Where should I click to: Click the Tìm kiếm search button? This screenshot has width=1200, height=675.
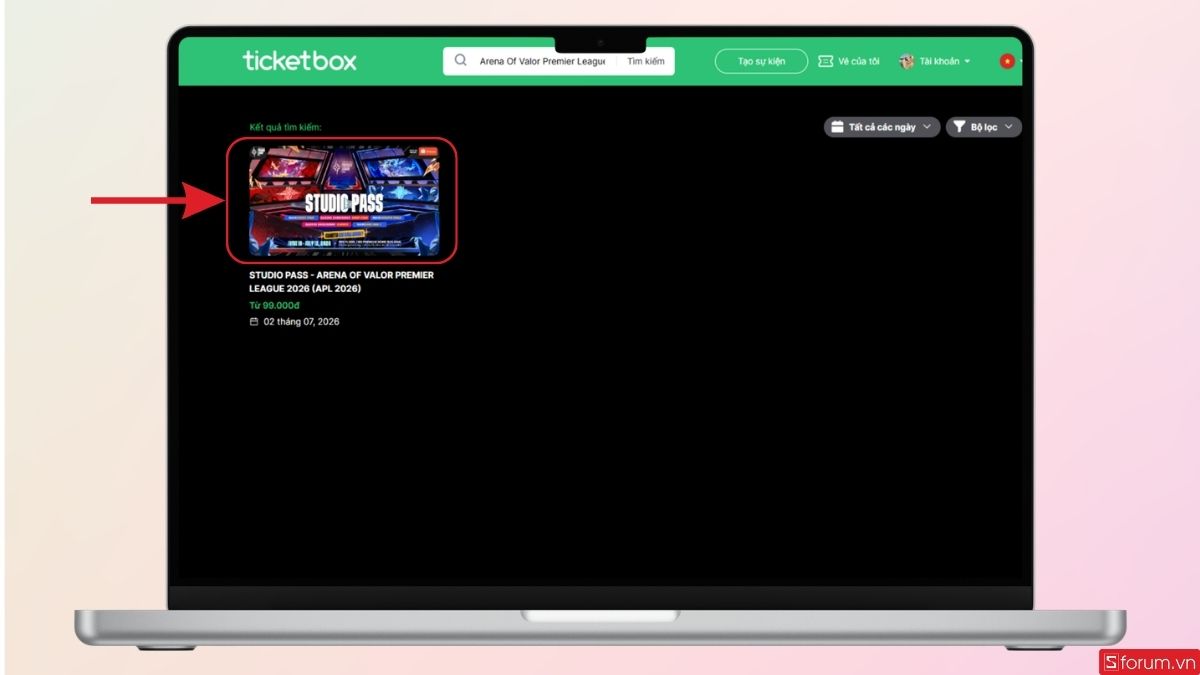tap(646, 61)
